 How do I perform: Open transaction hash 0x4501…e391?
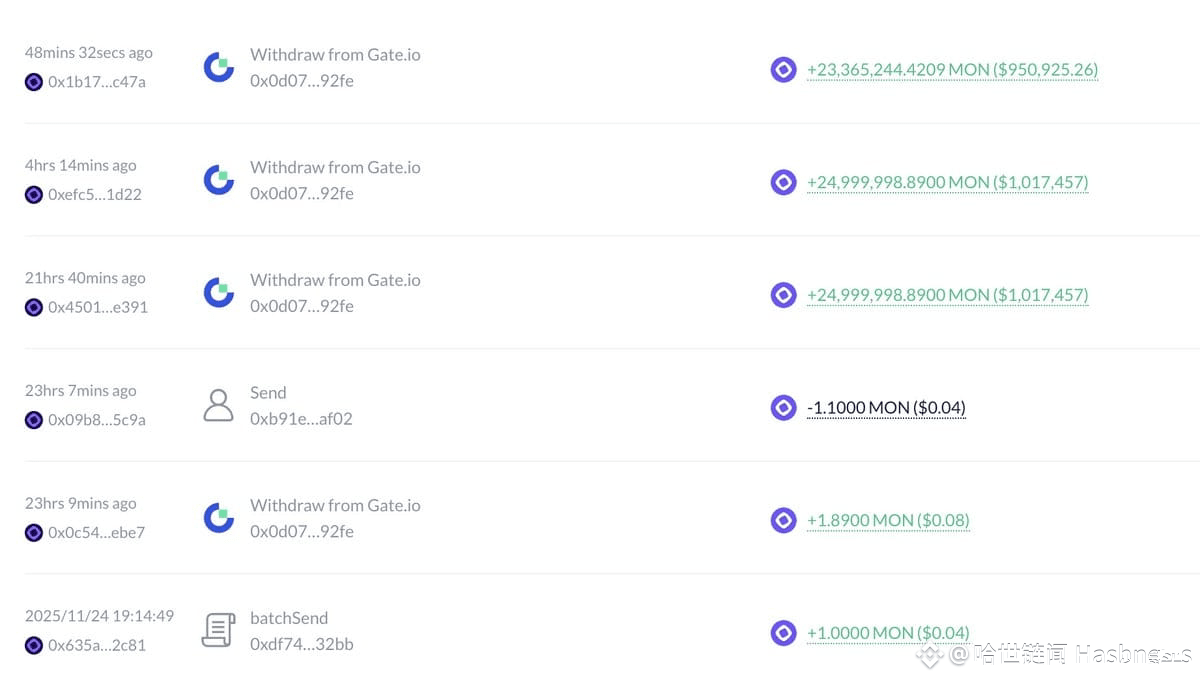[x=98, y=307]
